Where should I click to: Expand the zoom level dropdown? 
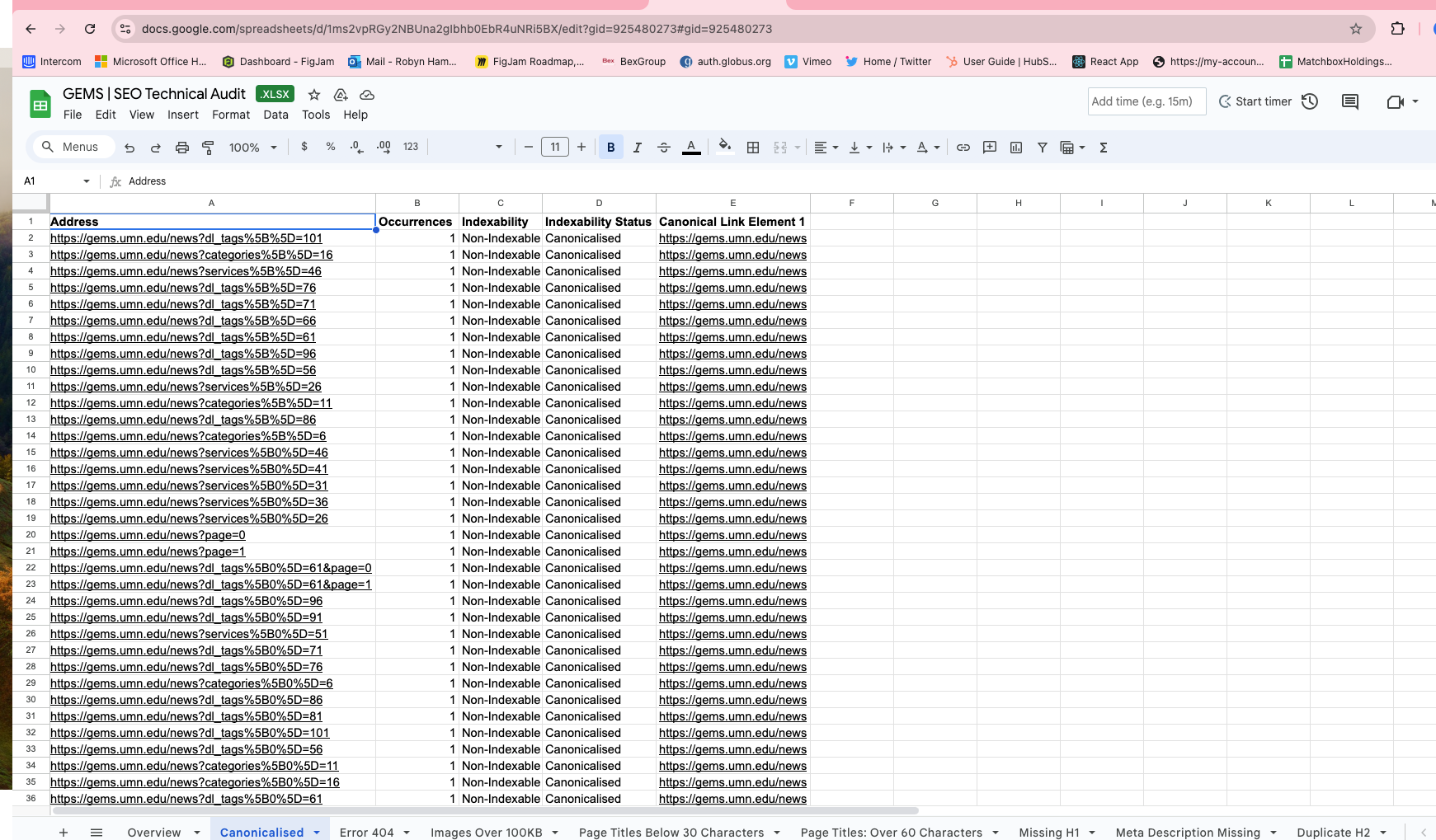click(x=252, y=148)
